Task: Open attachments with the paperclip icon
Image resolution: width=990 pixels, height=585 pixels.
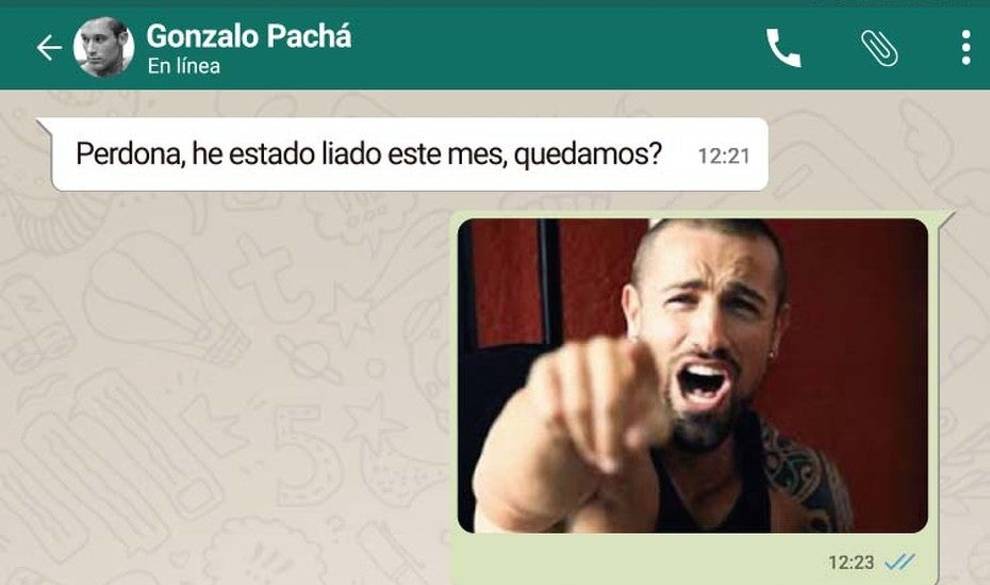Action: (x=880, y=48)
